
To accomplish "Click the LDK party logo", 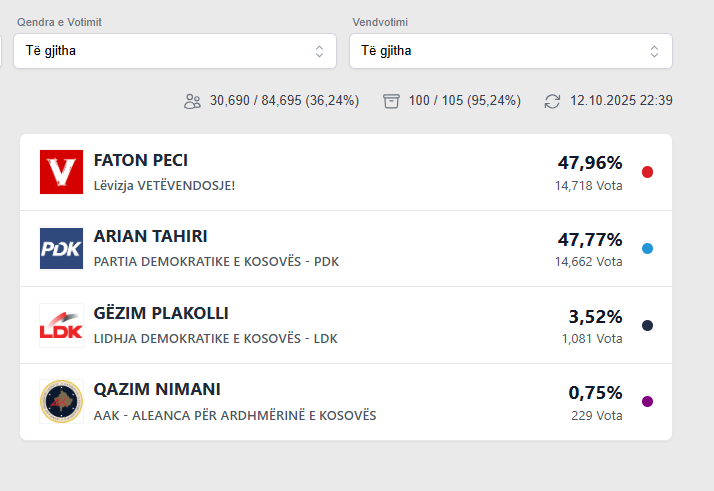I will pyautogui.click(x=61, y=325).
